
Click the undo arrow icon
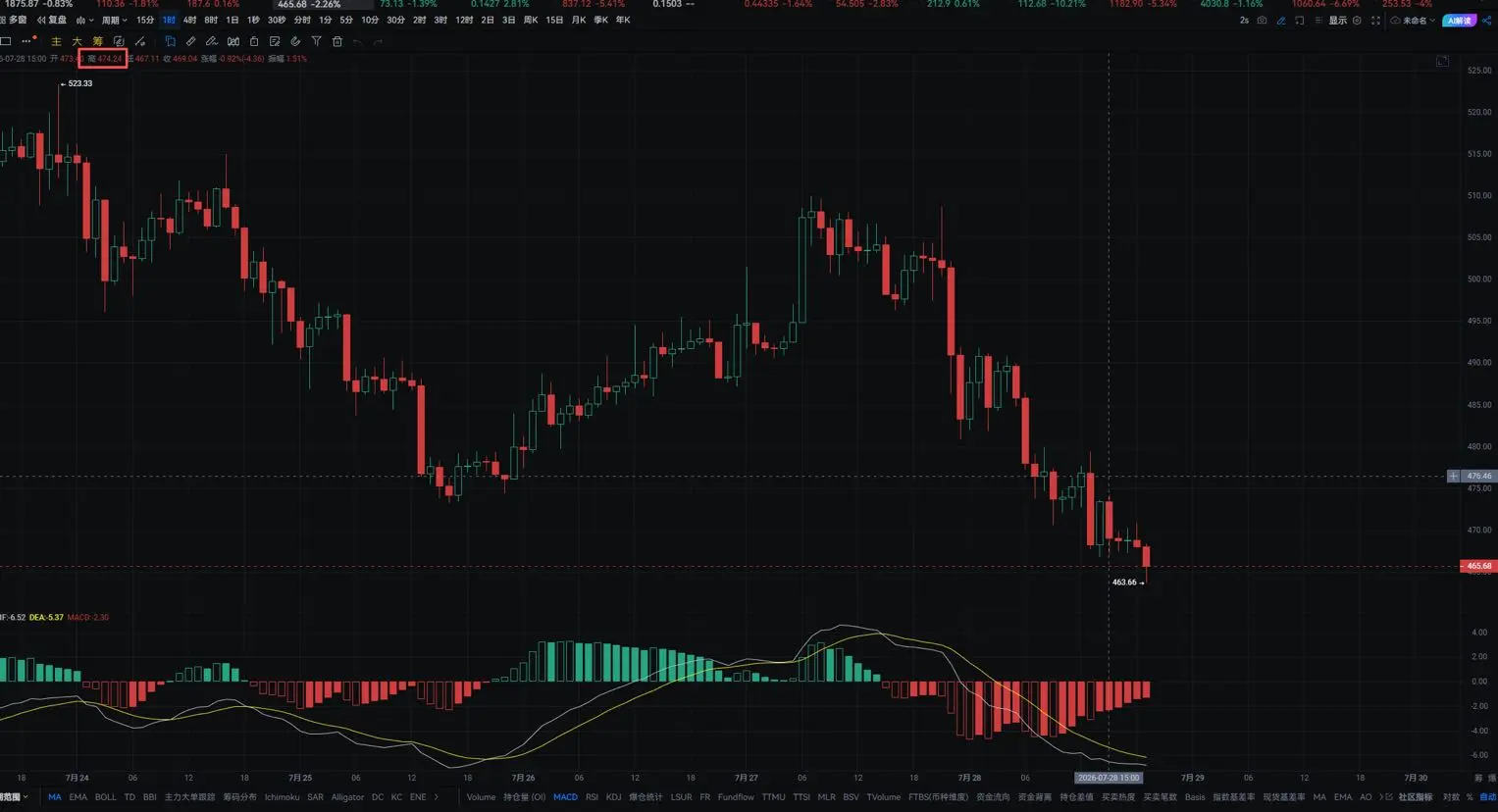[358, 41]
